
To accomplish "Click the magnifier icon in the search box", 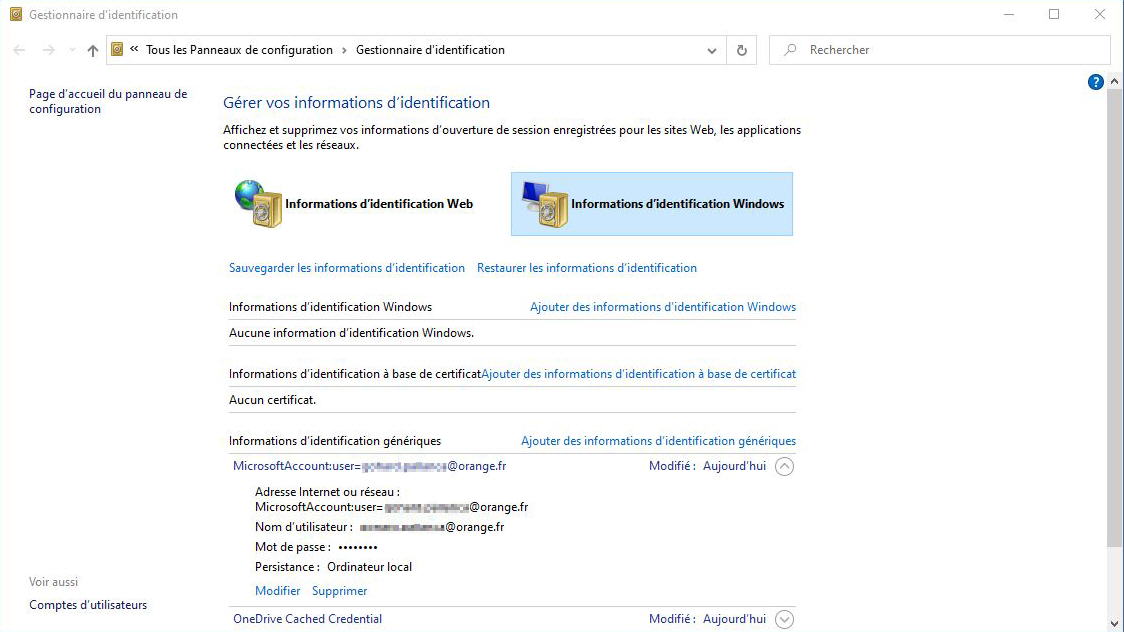I will click(x=790, y=49).
